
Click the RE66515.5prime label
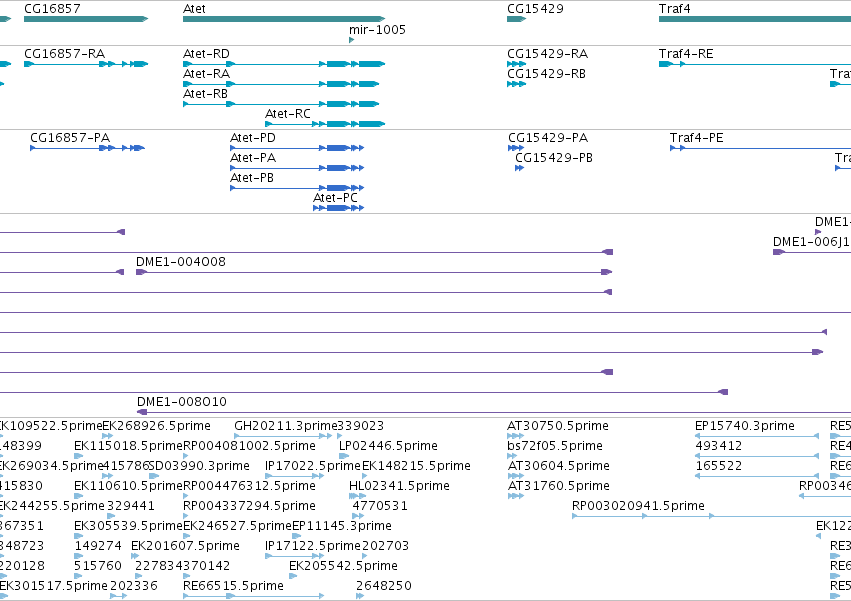[233, 586]
